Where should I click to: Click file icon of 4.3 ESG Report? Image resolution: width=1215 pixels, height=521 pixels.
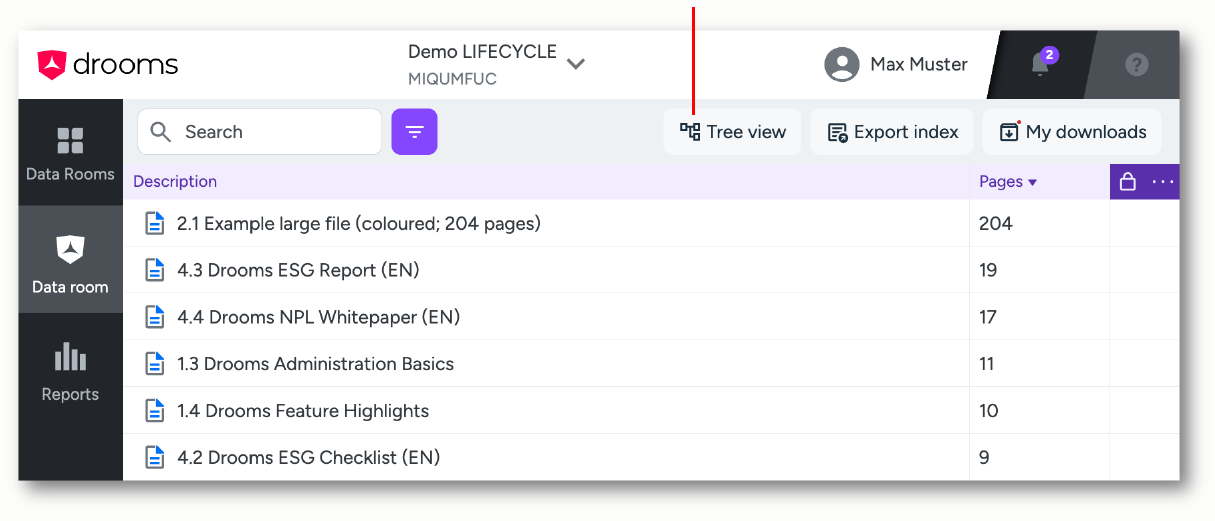(155, 270)
